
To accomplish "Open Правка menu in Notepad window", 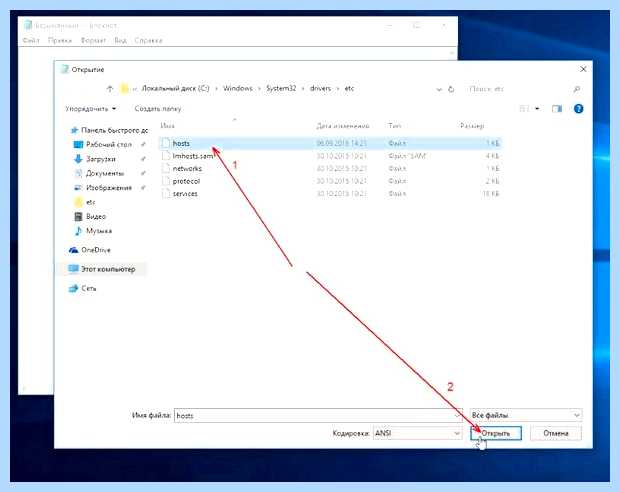I will [60, 40].
